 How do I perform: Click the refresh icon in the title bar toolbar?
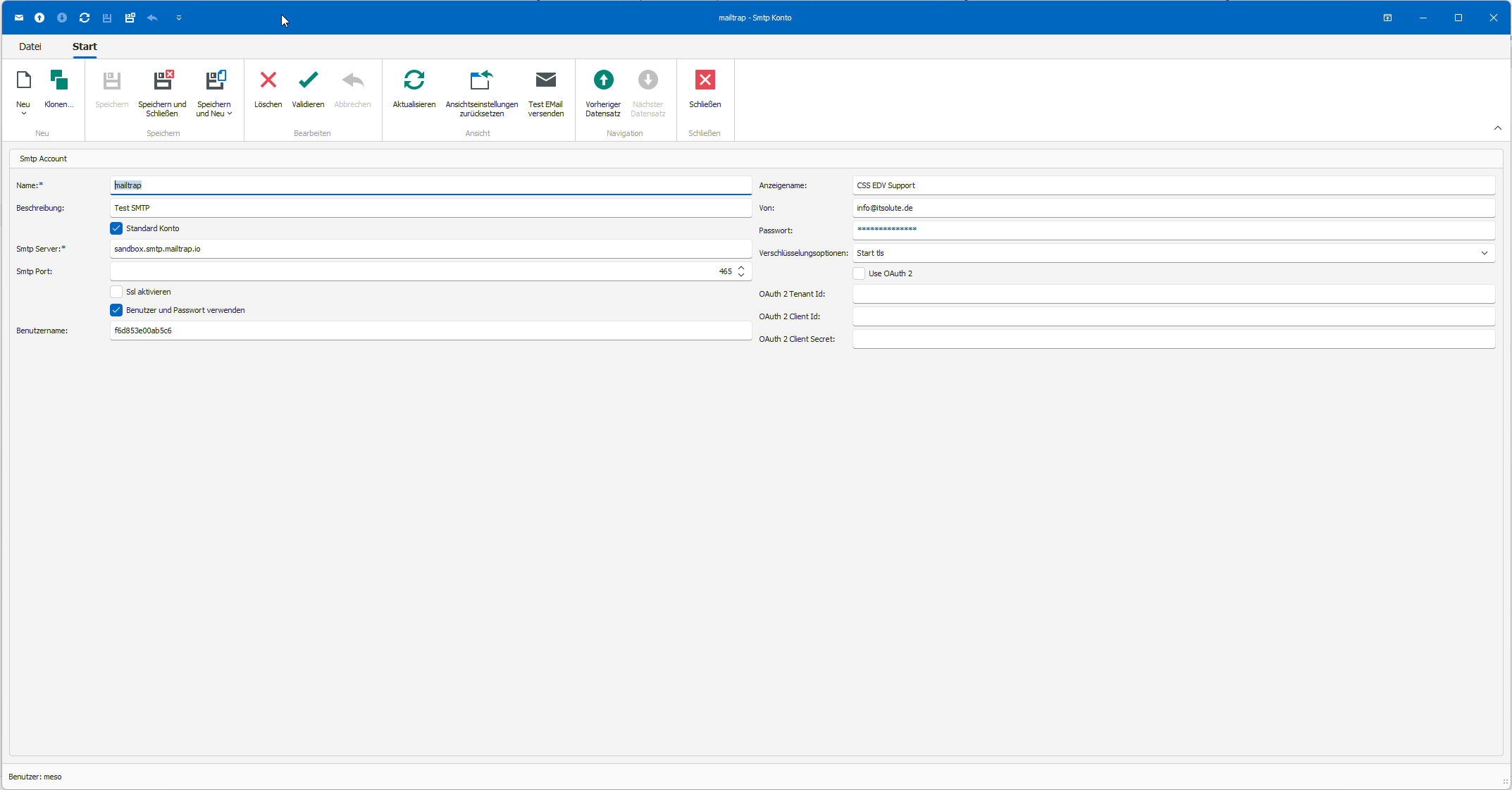85,18
